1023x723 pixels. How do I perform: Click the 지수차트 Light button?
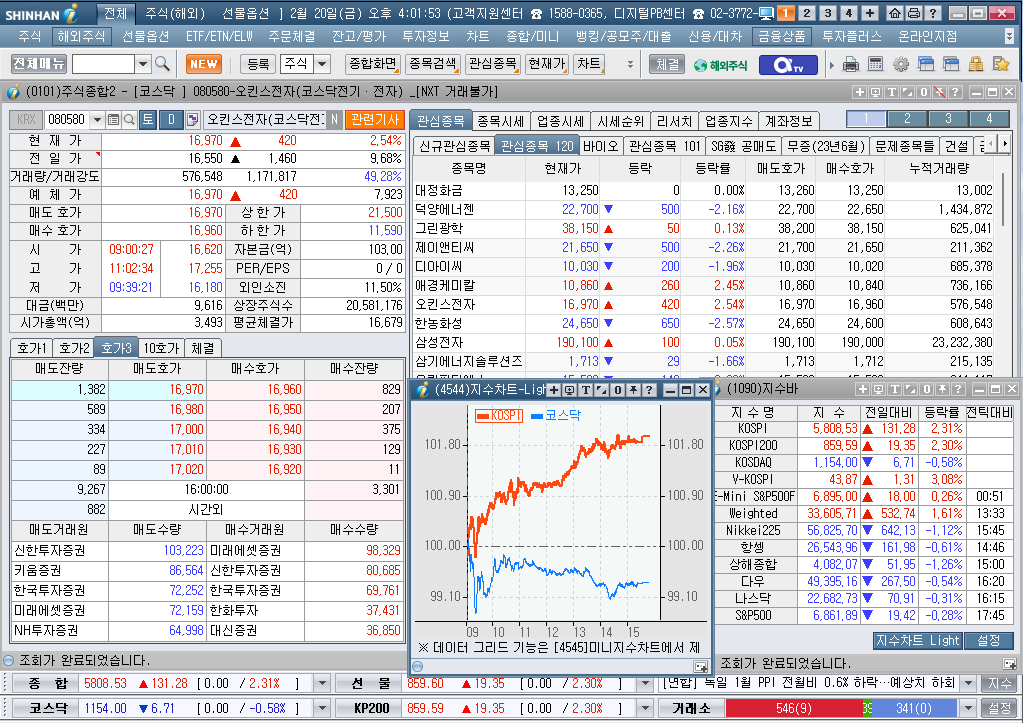click(917, 641)
